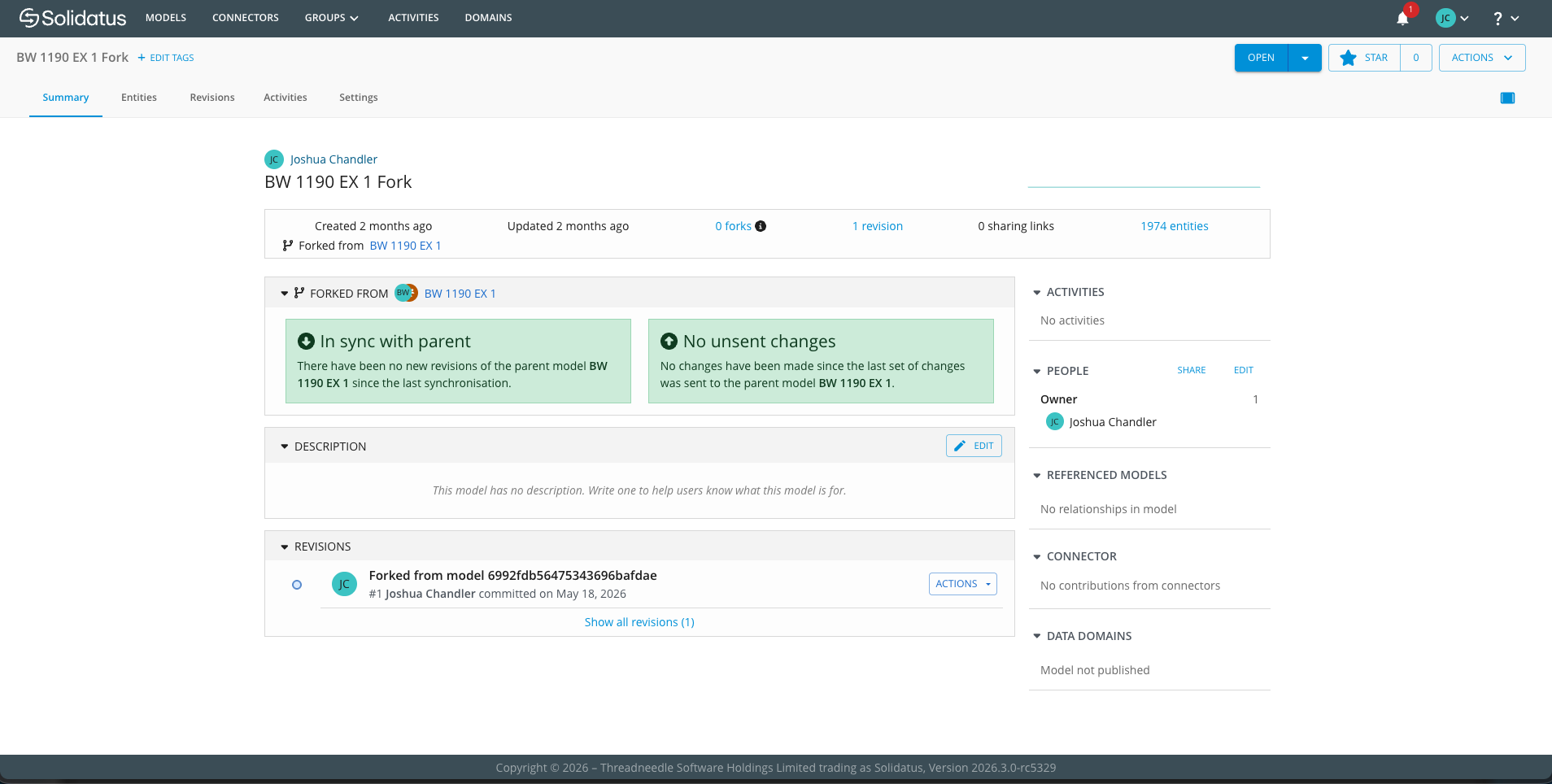This screenshot has width=1552, height=784.
Task: Click the forks info icon
Action: (761, 226)
